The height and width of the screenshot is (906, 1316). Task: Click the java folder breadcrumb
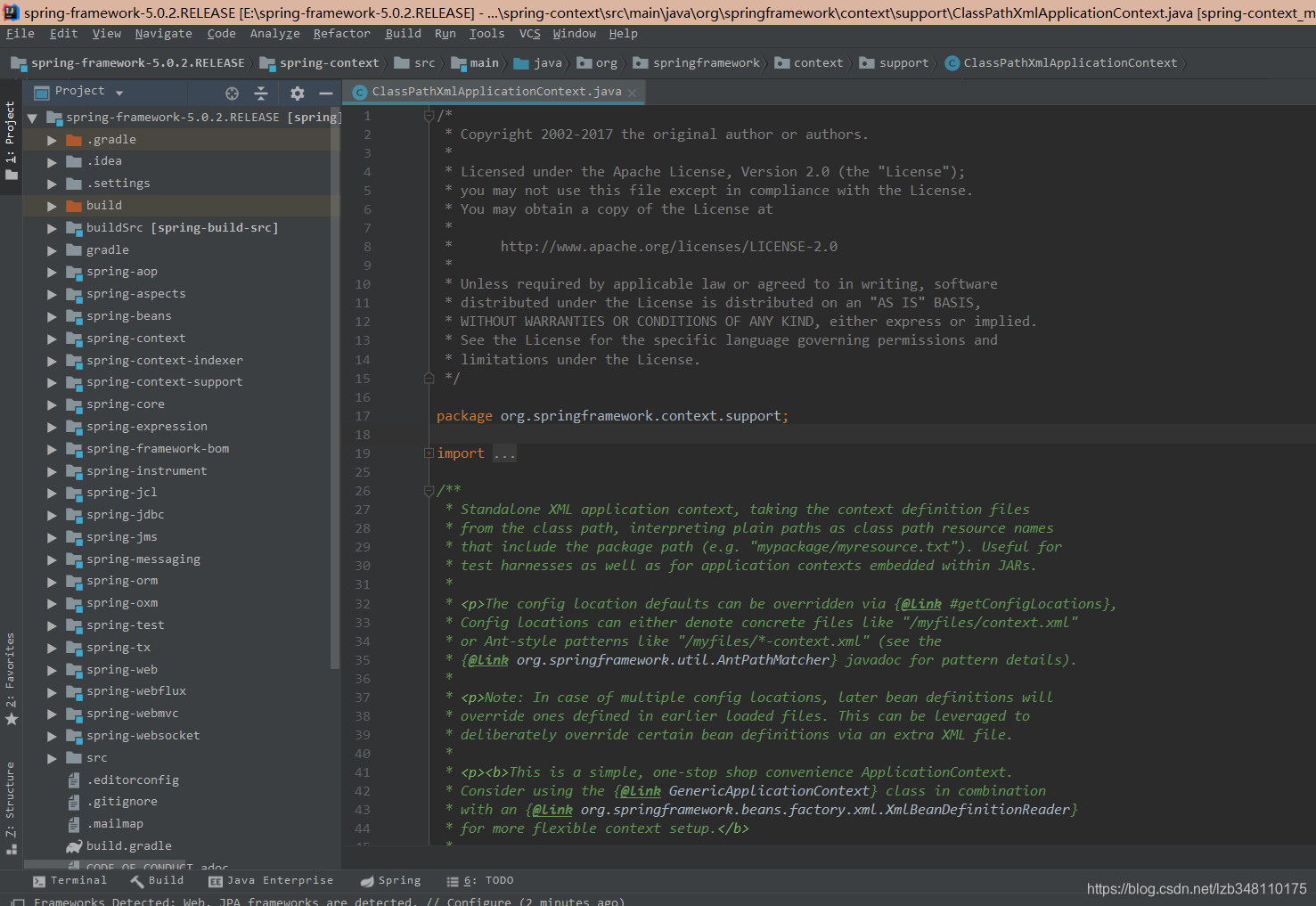(538, 63)
